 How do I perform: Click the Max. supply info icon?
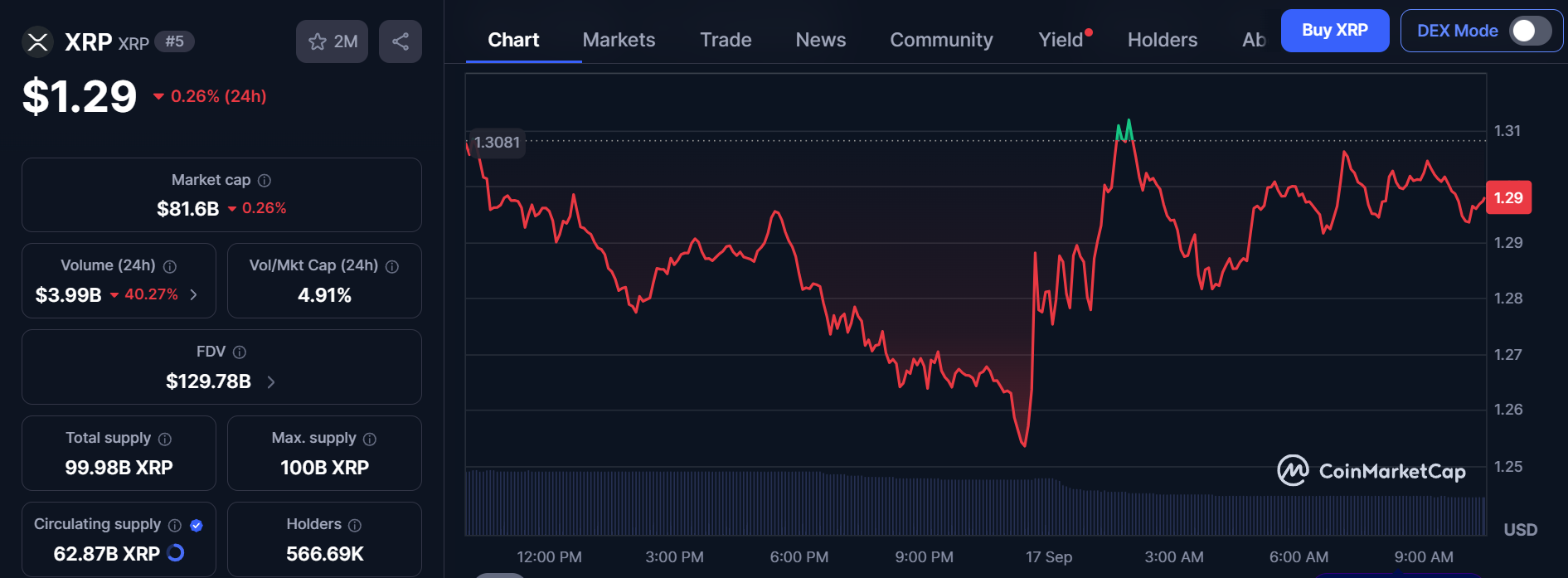(x=370, y=439)
